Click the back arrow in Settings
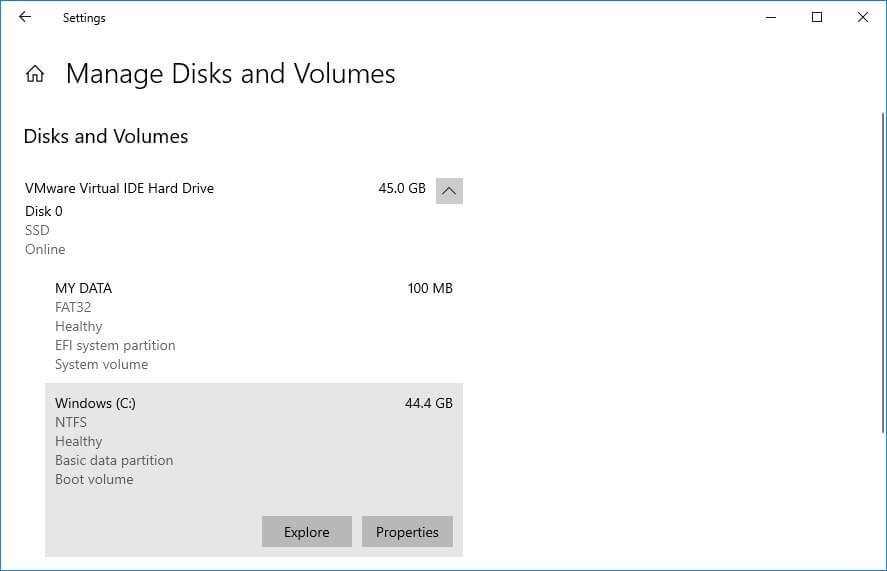The image size is (887, 571). tap(25, 17)
